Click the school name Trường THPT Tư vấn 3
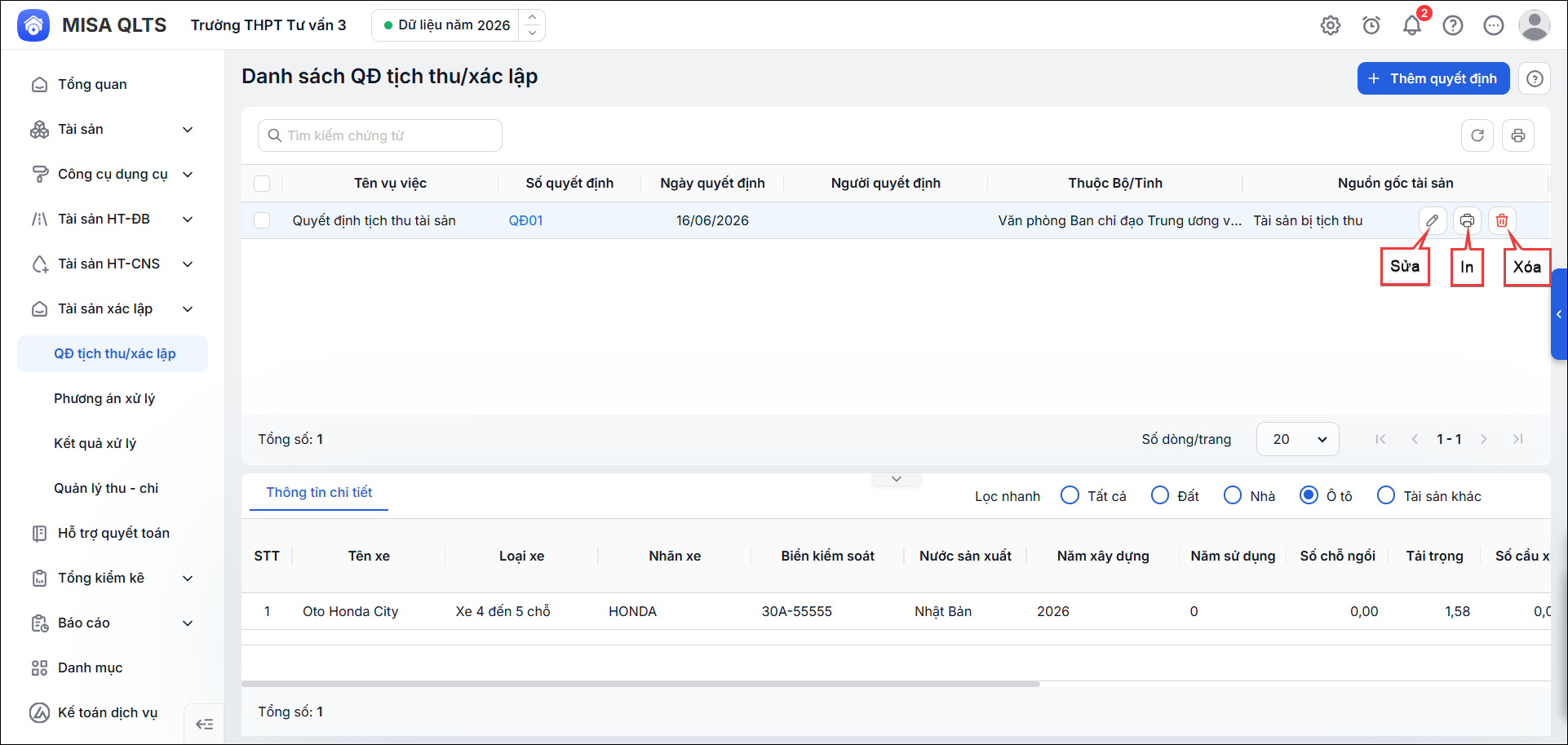The width and height of the screenshot is (1568, 745). 268,25
